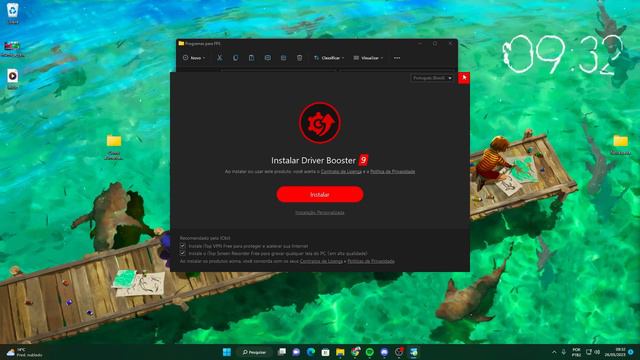Click the Delete trash icon in File Explorer
The width and height of the screenshot is (640, 360).
[x=300, y=58]
